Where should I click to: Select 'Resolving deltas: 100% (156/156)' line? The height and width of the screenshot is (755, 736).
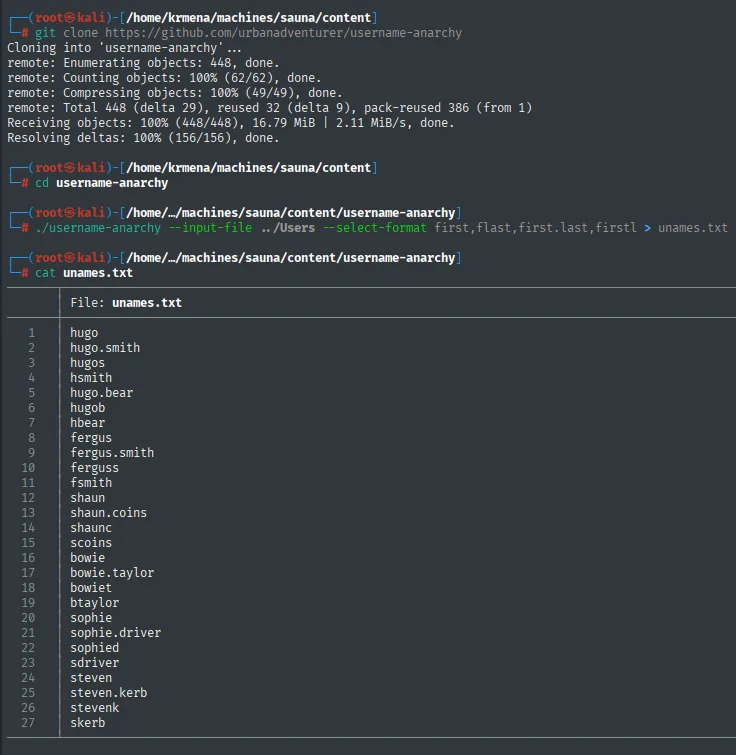143,138
